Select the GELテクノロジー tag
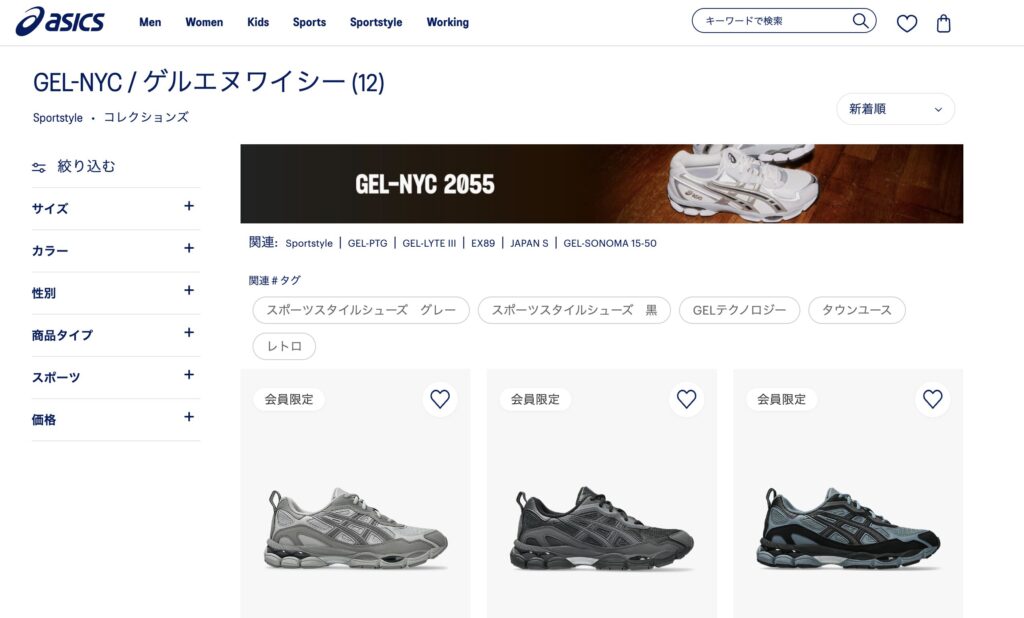The height and width of the screenshot is (618, 1024). [x=739, y=310]
